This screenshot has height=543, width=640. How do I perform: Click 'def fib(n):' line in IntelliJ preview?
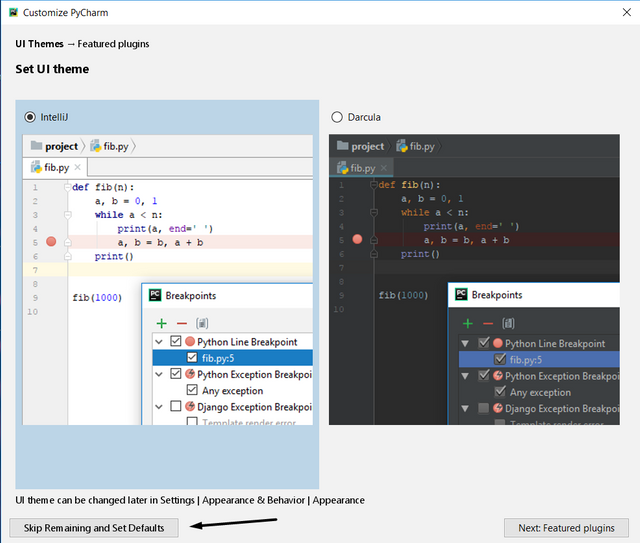coord(103,187)
